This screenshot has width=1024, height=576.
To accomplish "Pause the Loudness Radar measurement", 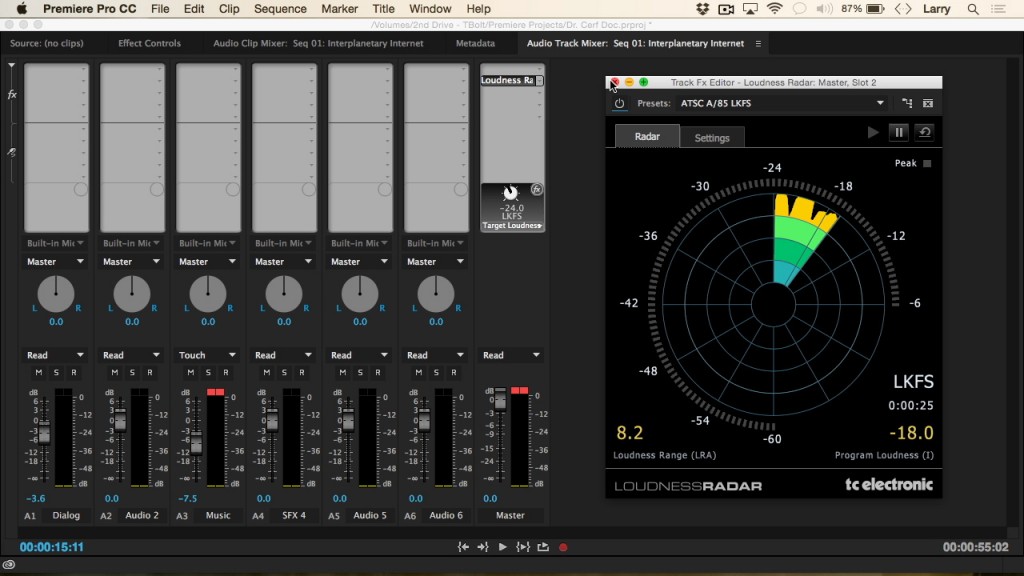I will [x=899, y=133].
